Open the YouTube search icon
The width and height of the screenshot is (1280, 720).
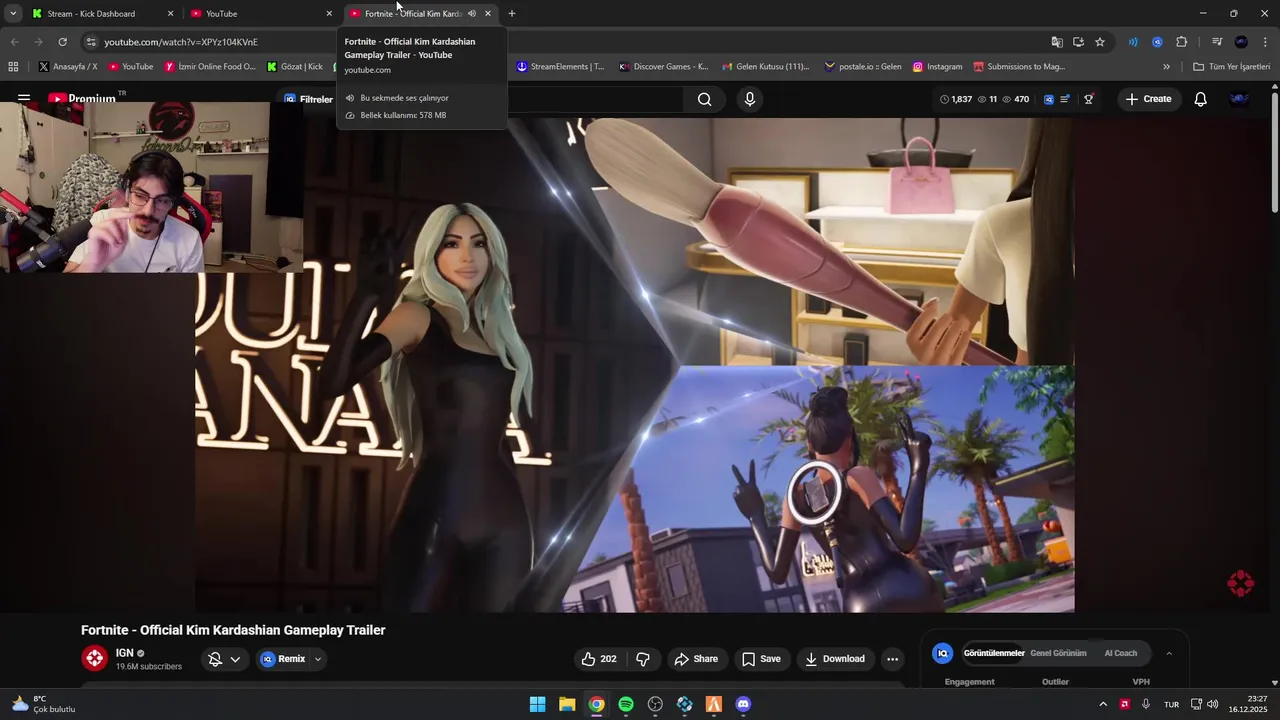705,99
